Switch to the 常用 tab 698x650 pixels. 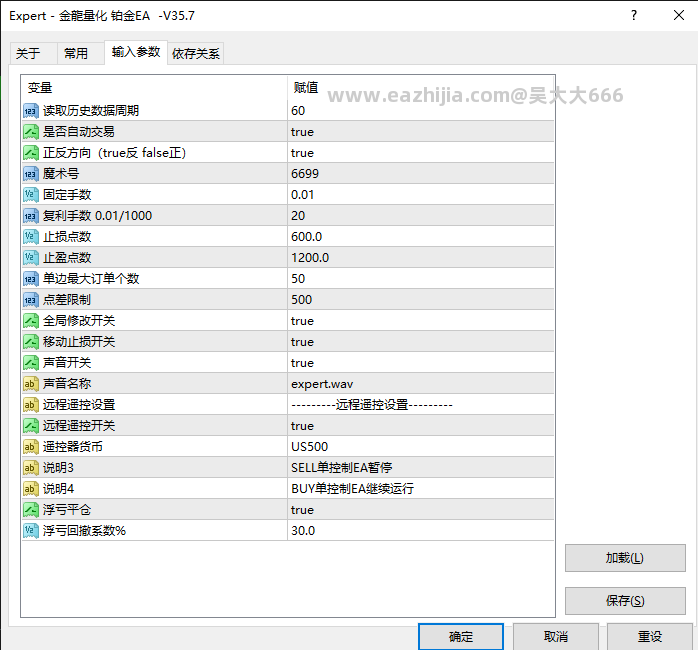click(x=81, y=53)
